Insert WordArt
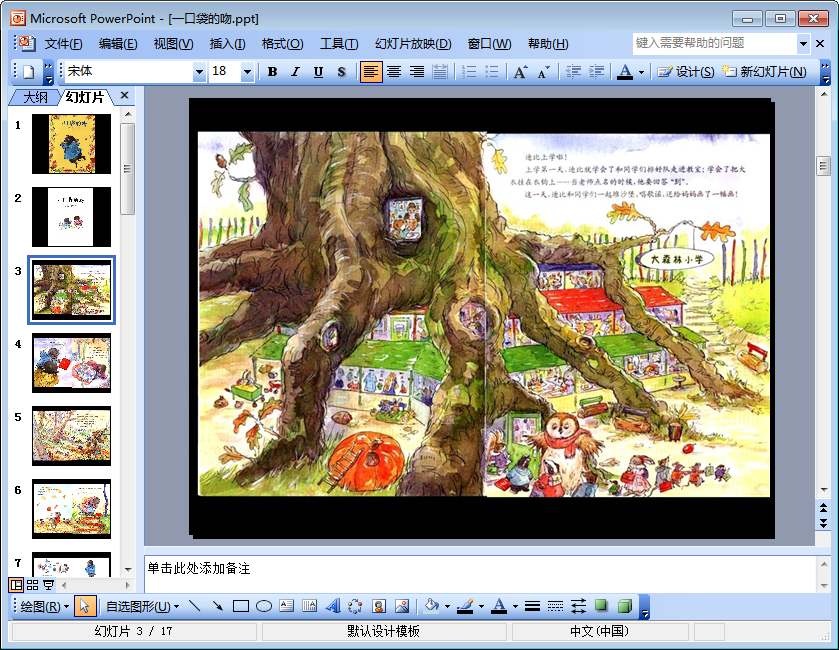 [333, 606]
